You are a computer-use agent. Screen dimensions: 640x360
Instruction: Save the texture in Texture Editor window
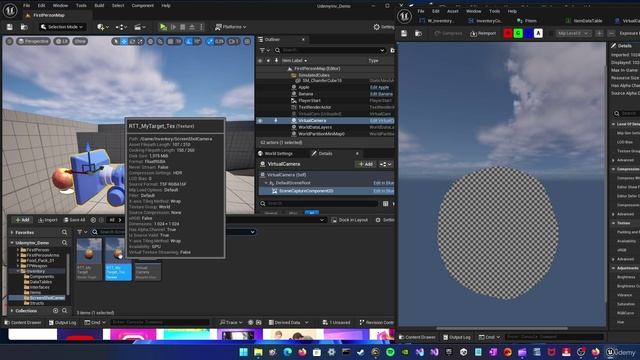point(404,33)
